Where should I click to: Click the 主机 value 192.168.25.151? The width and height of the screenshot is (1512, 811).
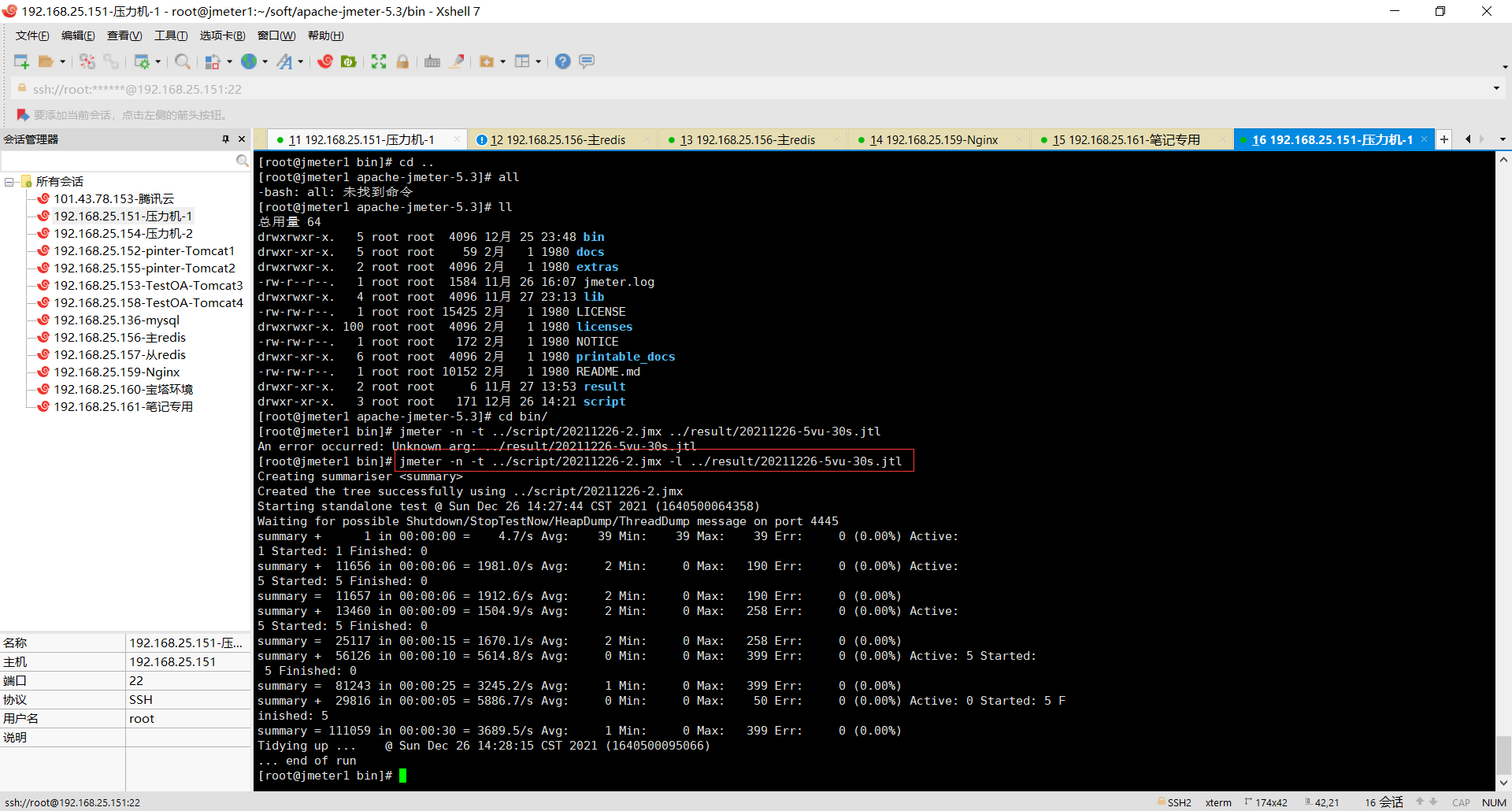pyautogui.click(x=172, y=662)
